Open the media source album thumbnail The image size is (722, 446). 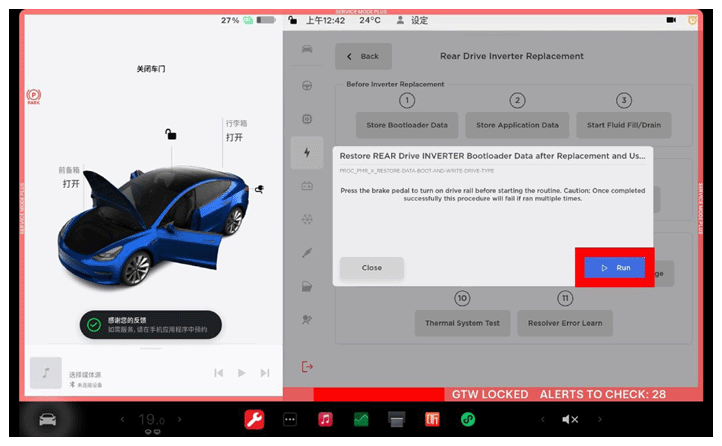pyautogui.click(x=46, y=373)
